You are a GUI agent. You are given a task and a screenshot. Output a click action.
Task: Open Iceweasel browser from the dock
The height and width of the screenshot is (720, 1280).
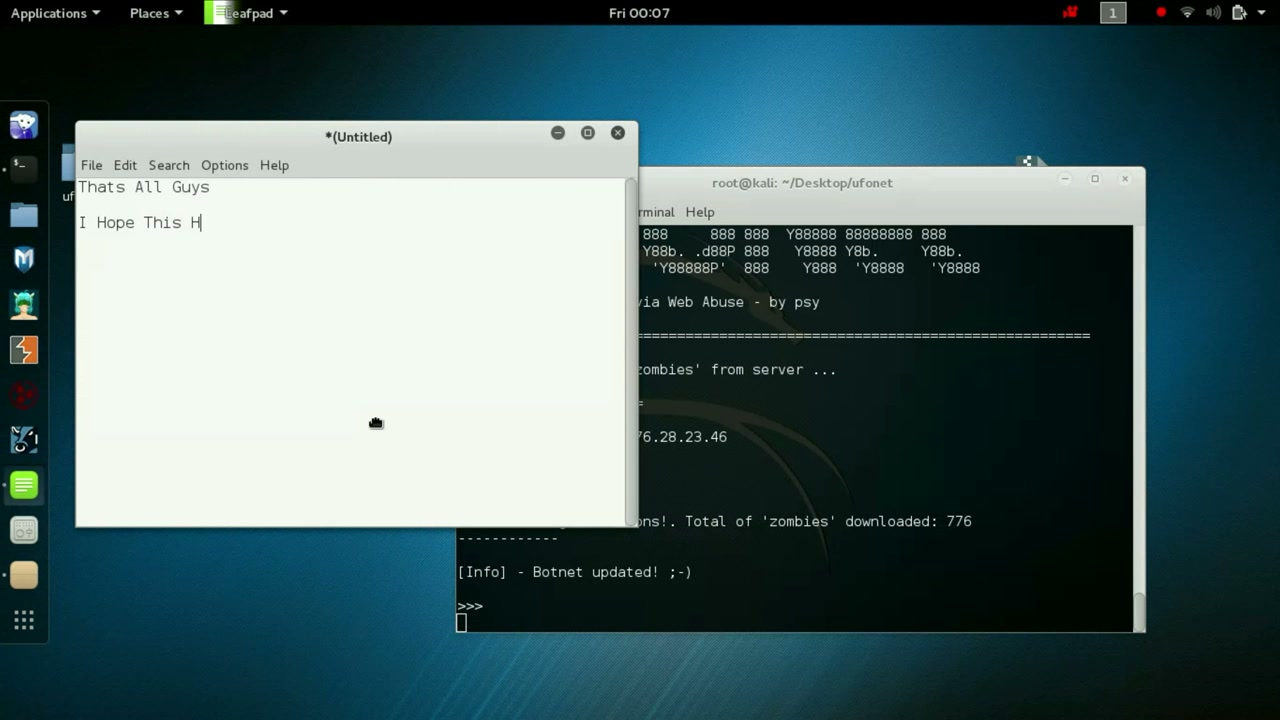[24, 125]
